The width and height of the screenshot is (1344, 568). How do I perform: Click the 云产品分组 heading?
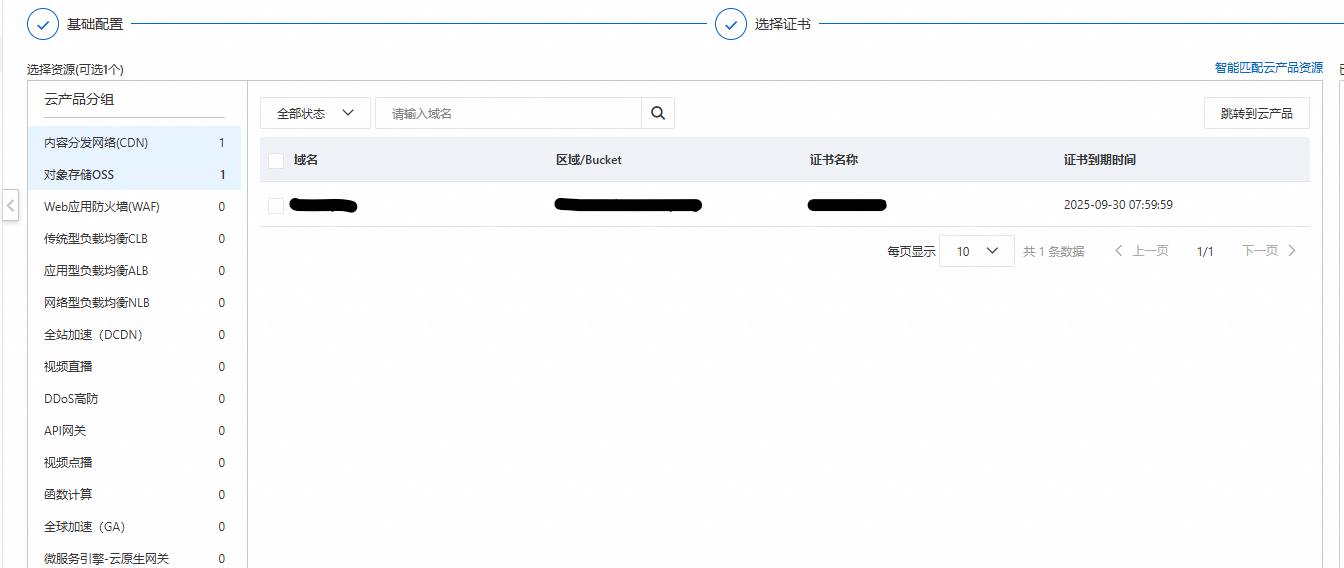coord(79,99)
